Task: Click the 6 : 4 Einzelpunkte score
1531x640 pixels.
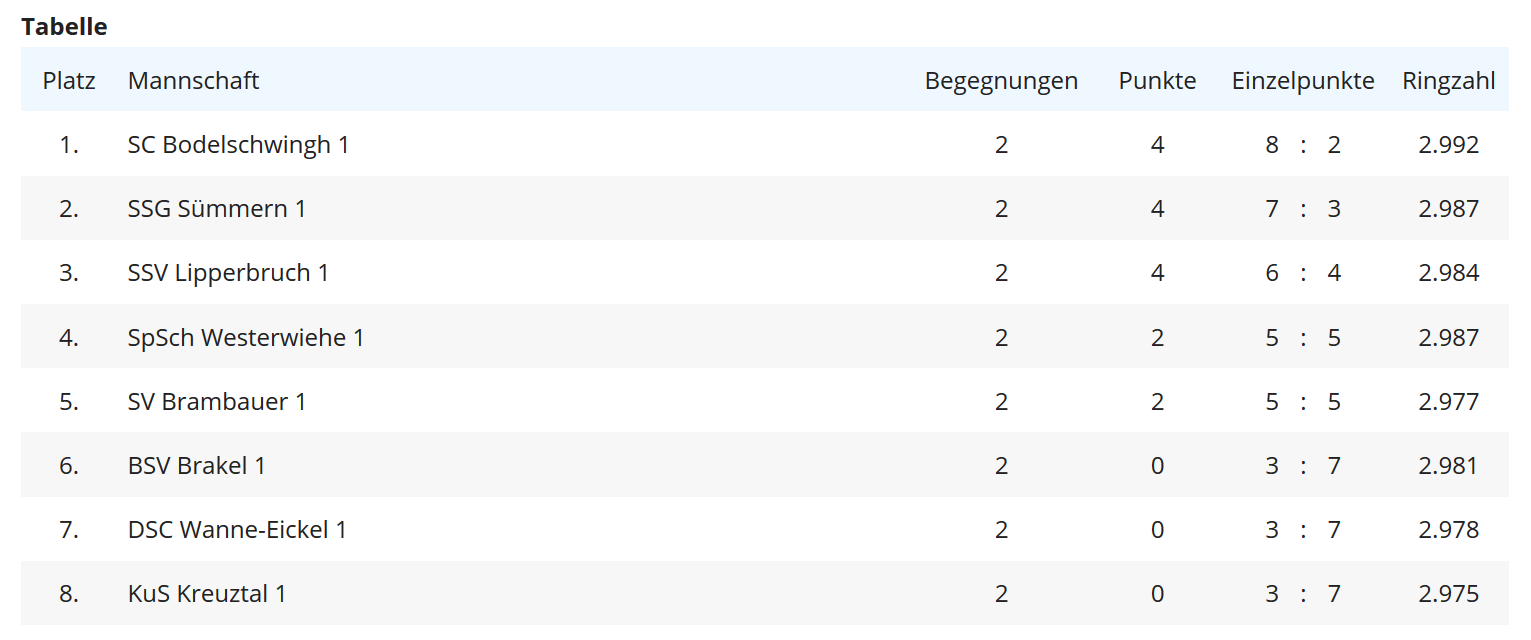Action: click(1303, 273)
